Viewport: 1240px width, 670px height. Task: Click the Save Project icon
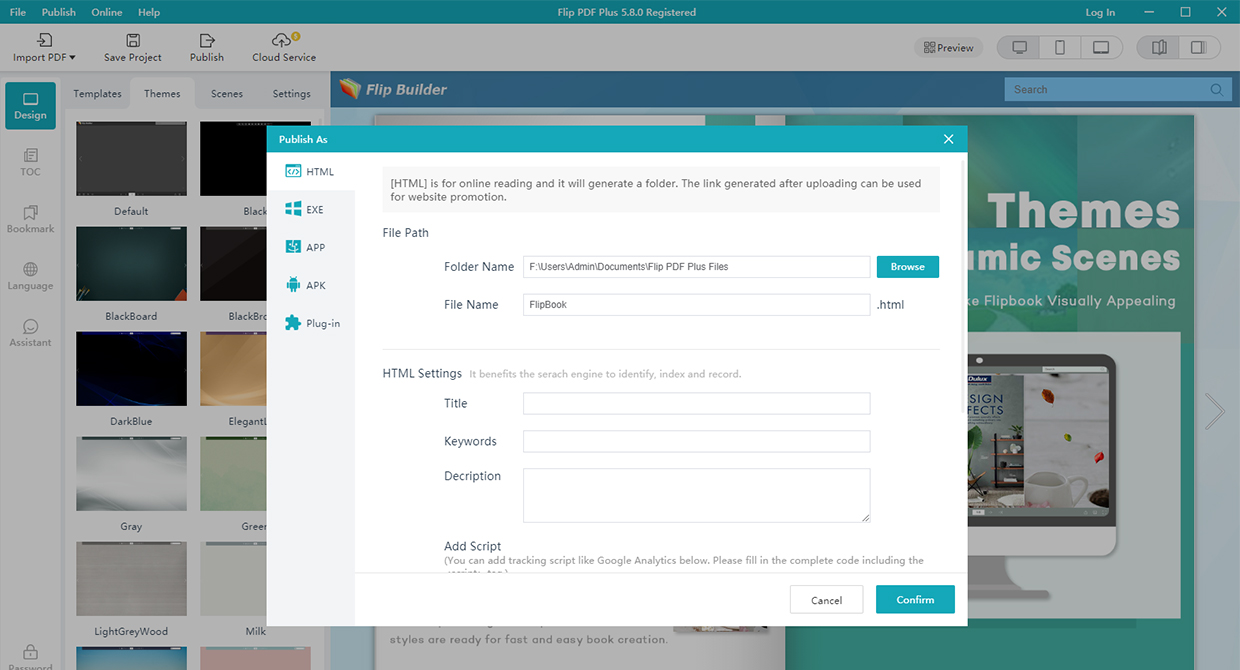[x=132, y=40]
